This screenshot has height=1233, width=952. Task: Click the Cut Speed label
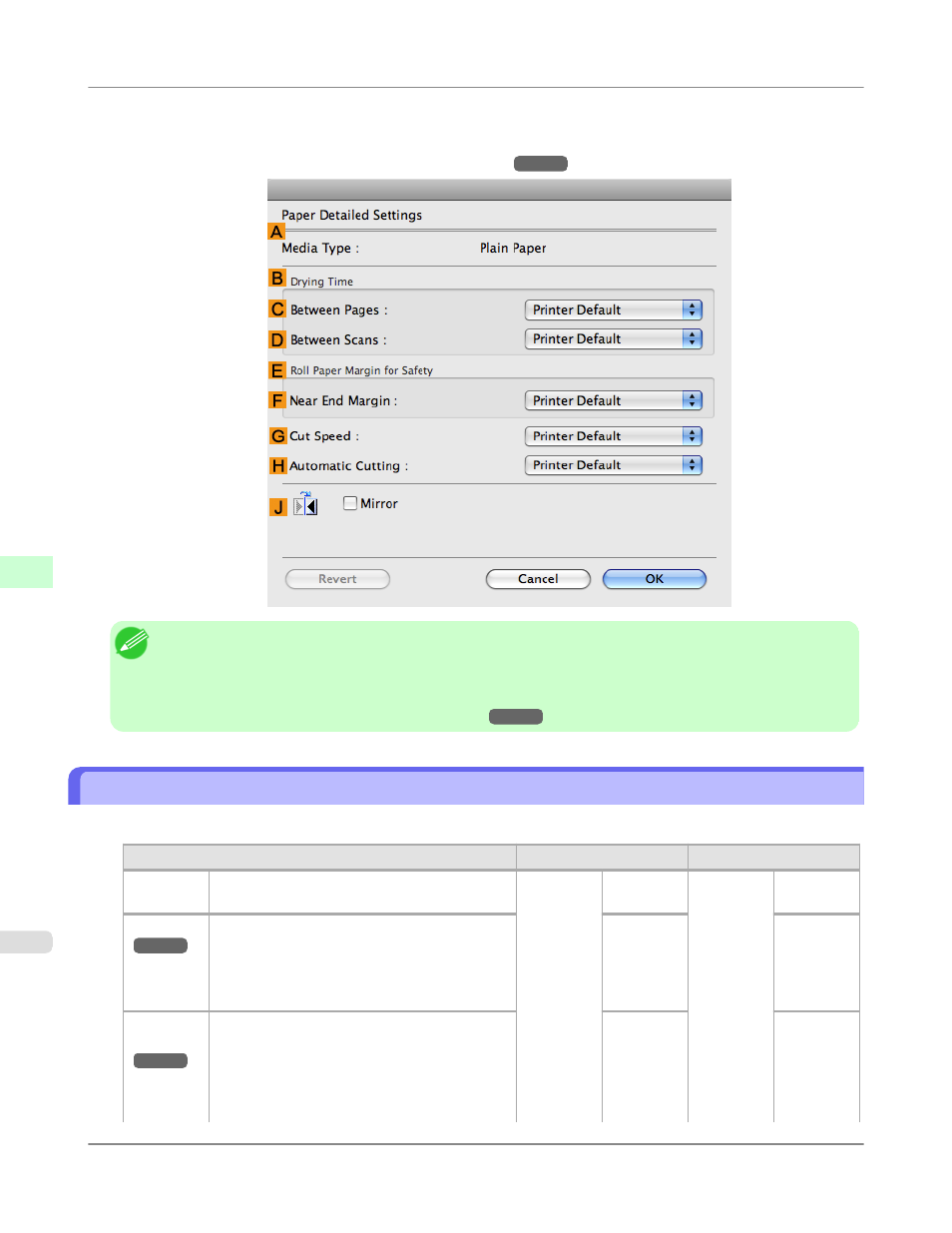click(x=324, y=436)
